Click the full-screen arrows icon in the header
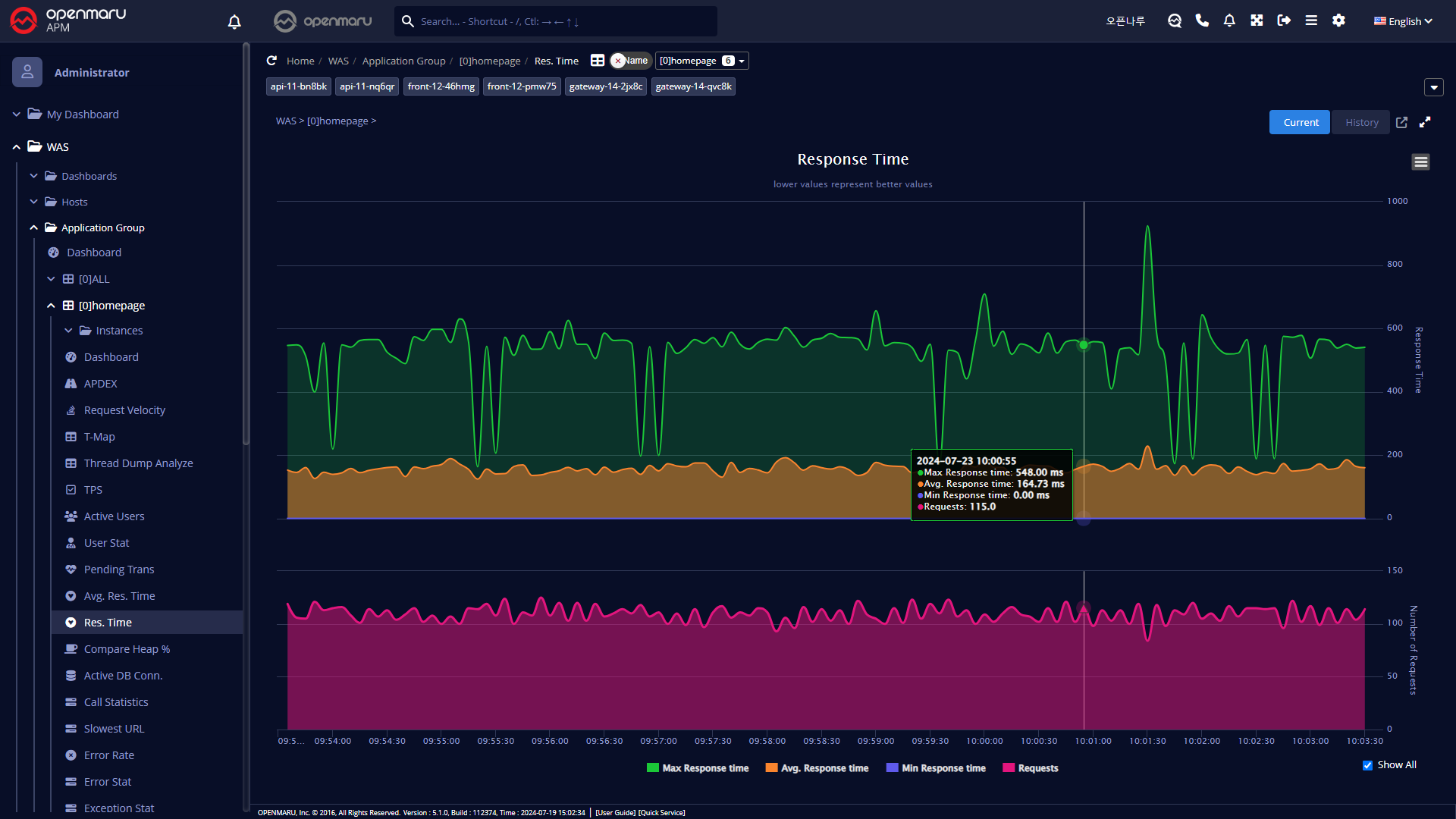Screen dimensions: 1456x819 point(1257,20)
